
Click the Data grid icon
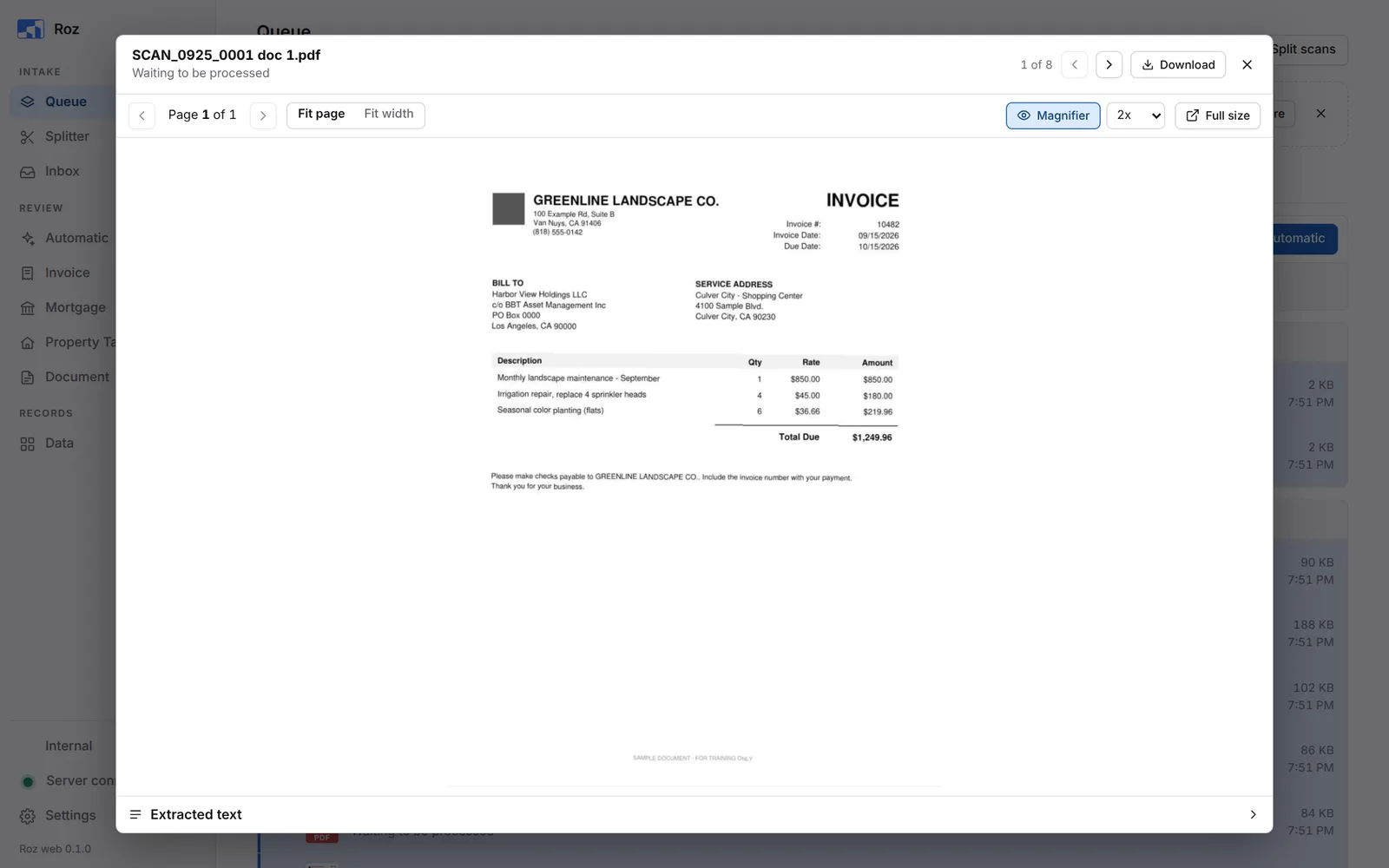[28, 443]
